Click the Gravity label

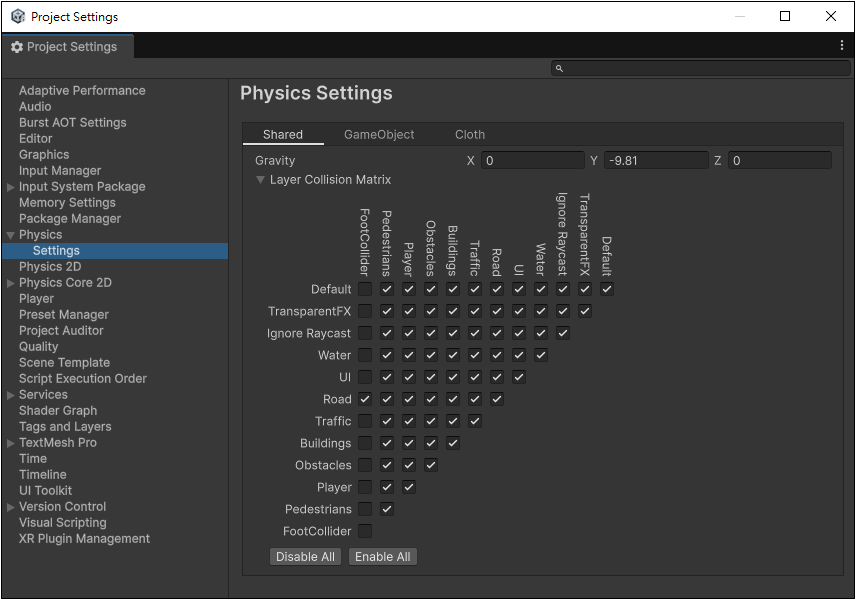coord(275,161)
